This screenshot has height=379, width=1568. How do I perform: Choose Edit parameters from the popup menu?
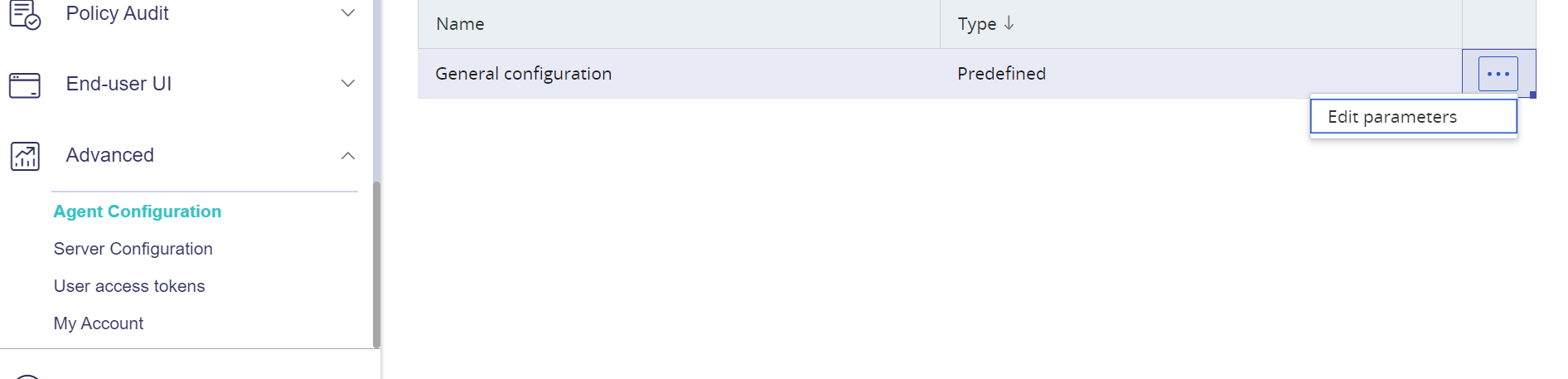(1414, 117)
